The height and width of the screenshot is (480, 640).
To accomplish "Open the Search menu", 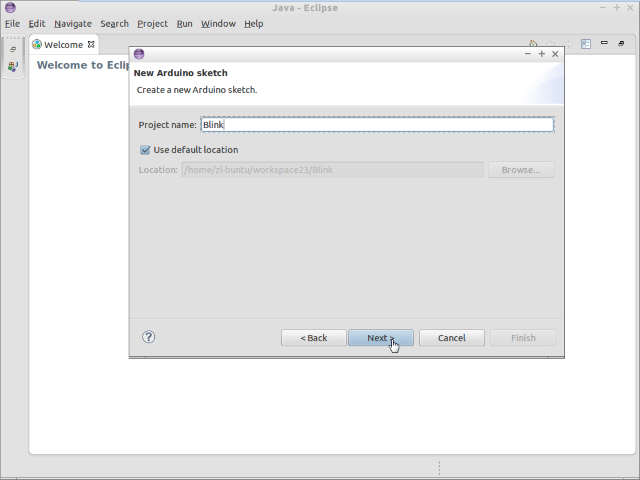I will tap(114, 24).
